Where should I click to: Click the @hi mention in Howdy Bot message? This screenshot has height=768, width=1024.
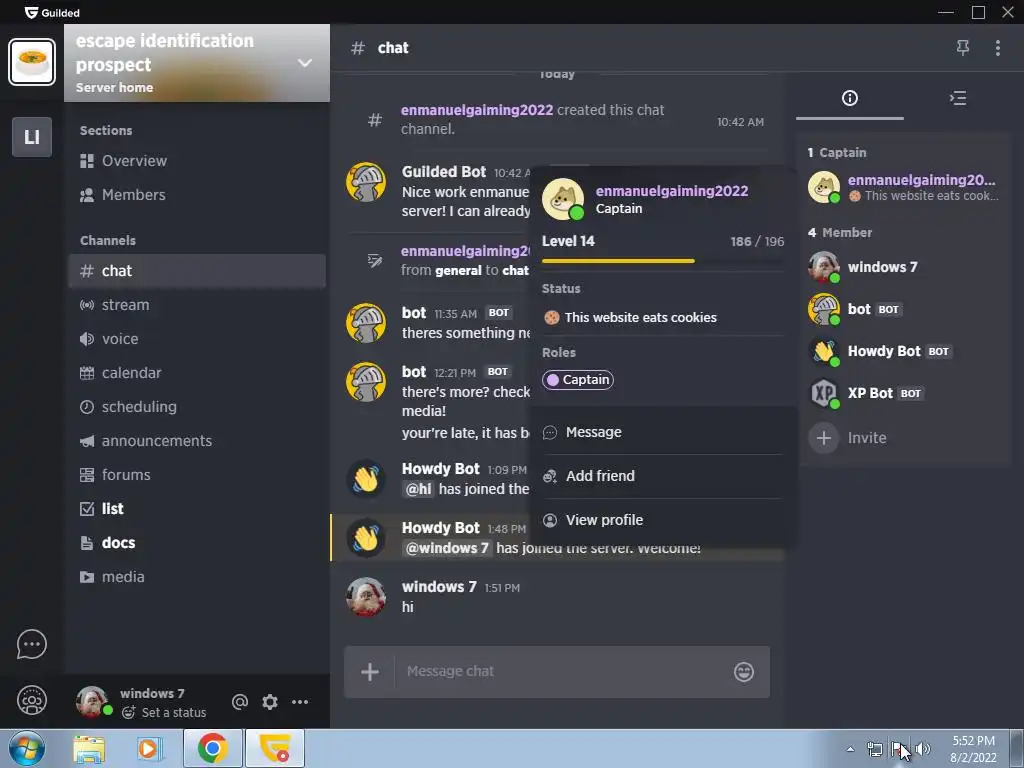tap(419, 489)
